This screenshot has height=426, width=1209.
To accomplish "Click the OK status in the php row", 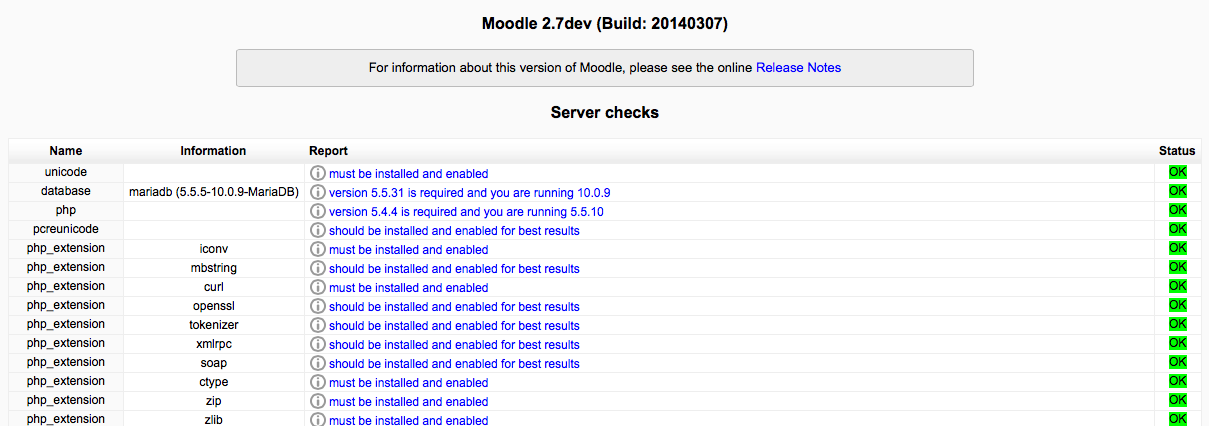I will [1177, 211].
